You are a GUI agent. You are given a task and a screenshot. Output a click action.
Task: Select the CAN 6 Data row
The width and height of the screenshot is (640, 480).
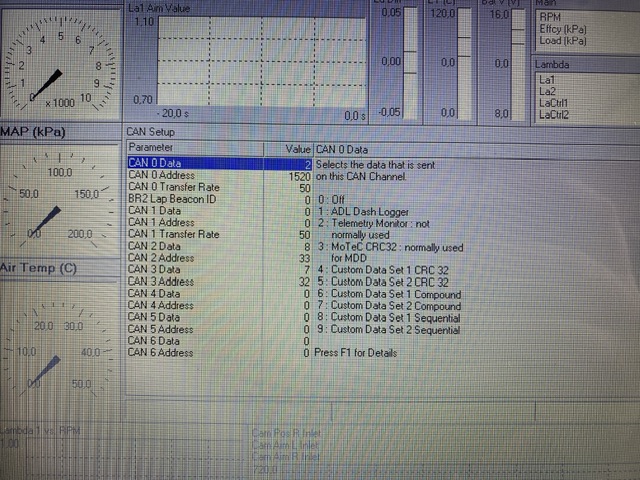[x=220, y=341]
